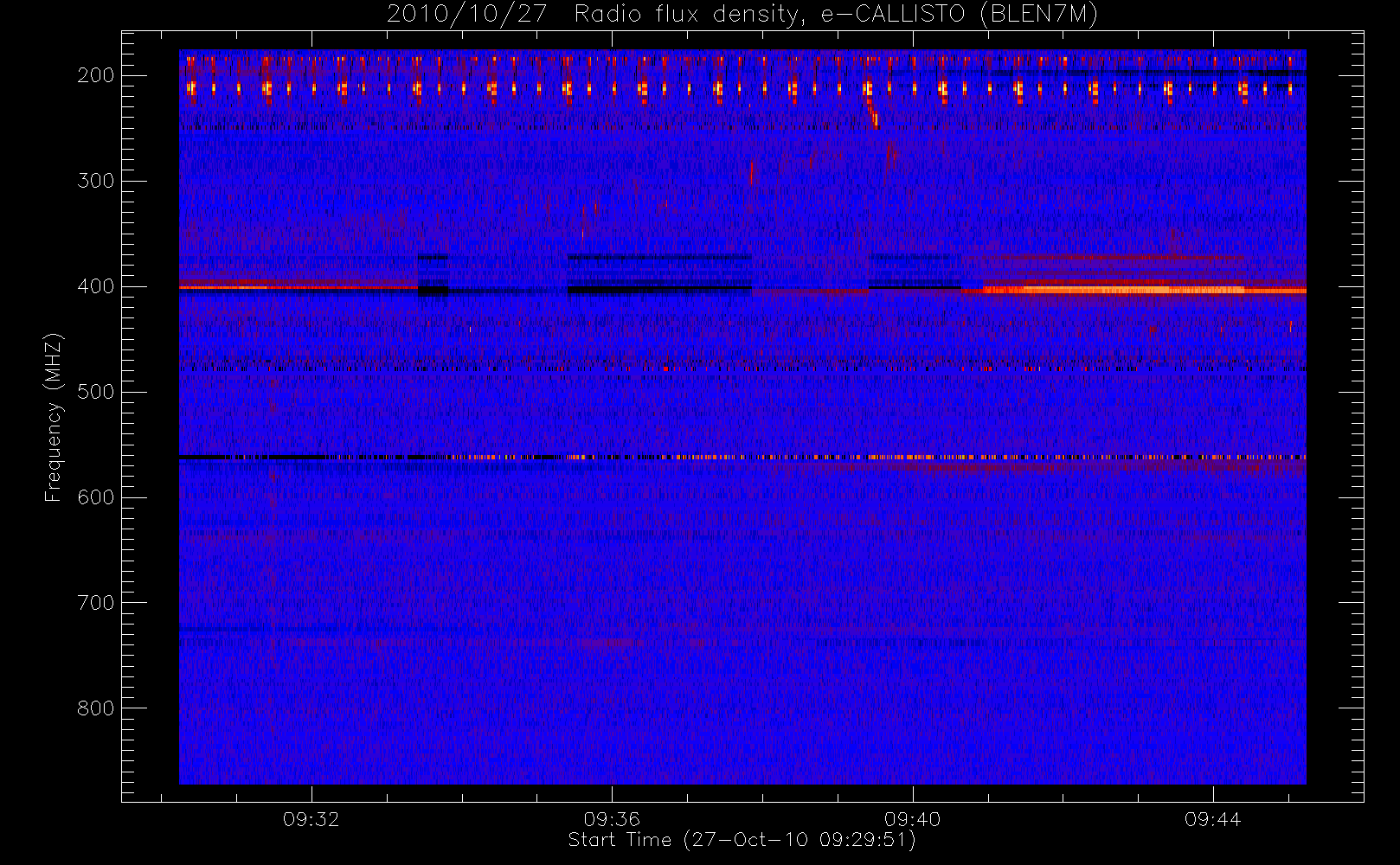The image size is (1400, 865).
Task: Click the 400 MHz frequency tick label
Action: click(x=96, y=286)
